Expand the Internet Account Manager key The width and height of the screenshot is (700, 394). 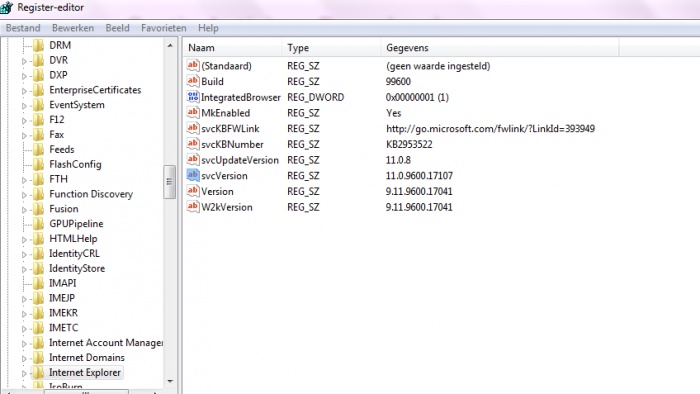coord(24,344)
